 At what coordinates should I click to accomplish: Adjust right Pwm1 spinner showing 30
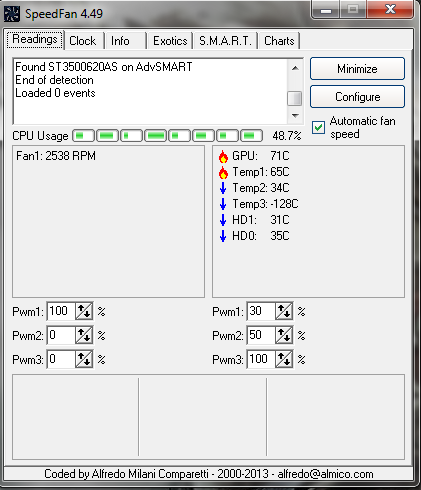(284, 311)
